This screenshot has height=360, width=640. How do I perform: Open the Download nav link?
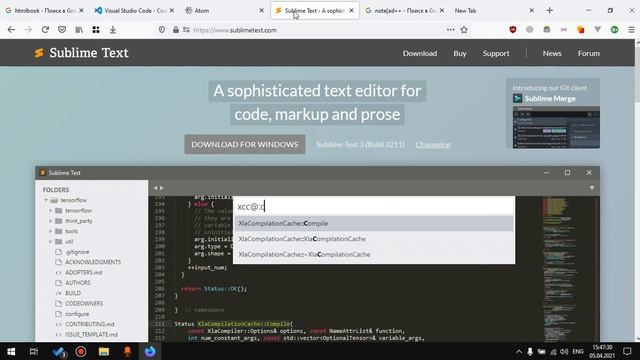tap(420, 53)
